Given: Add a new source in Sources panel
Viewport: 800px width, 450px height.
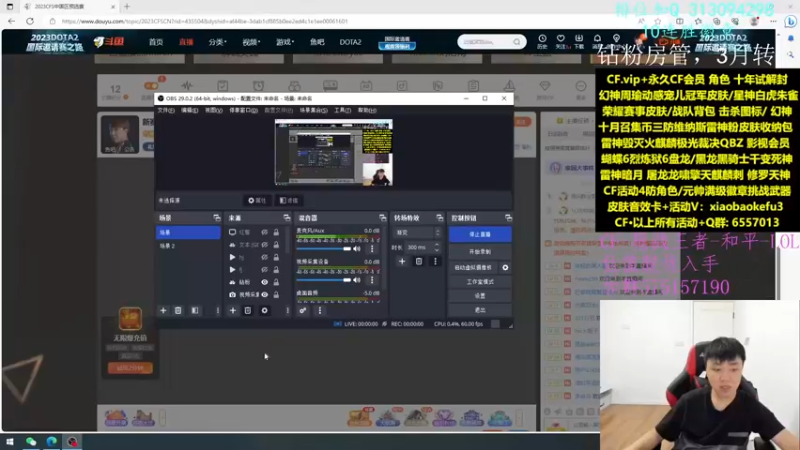Looking at the screenshot, I should click(x=233, y=310).
